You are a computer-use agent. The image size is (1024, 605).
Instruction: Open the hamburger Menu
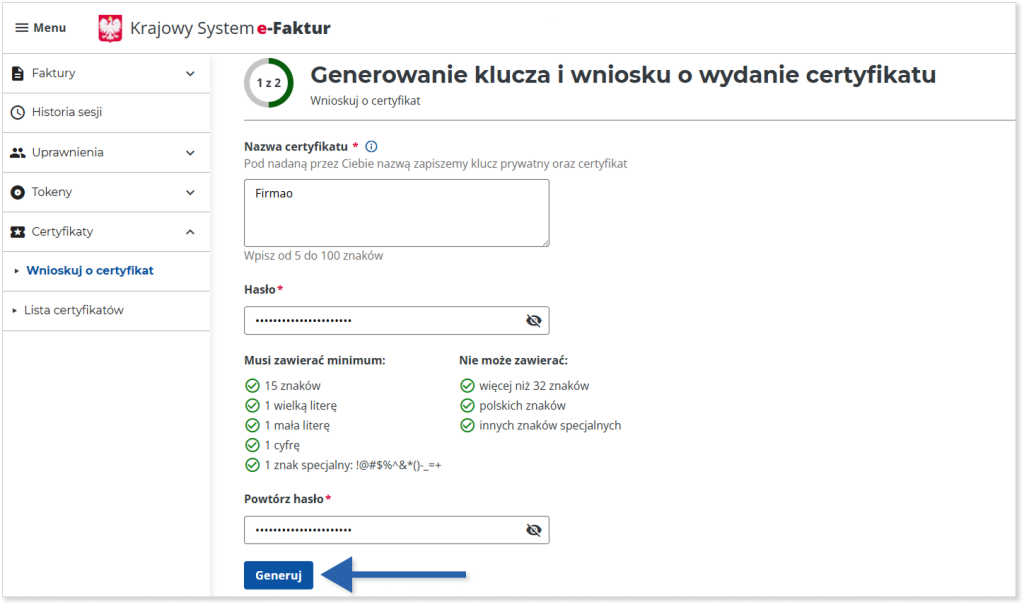click(40, 28)
